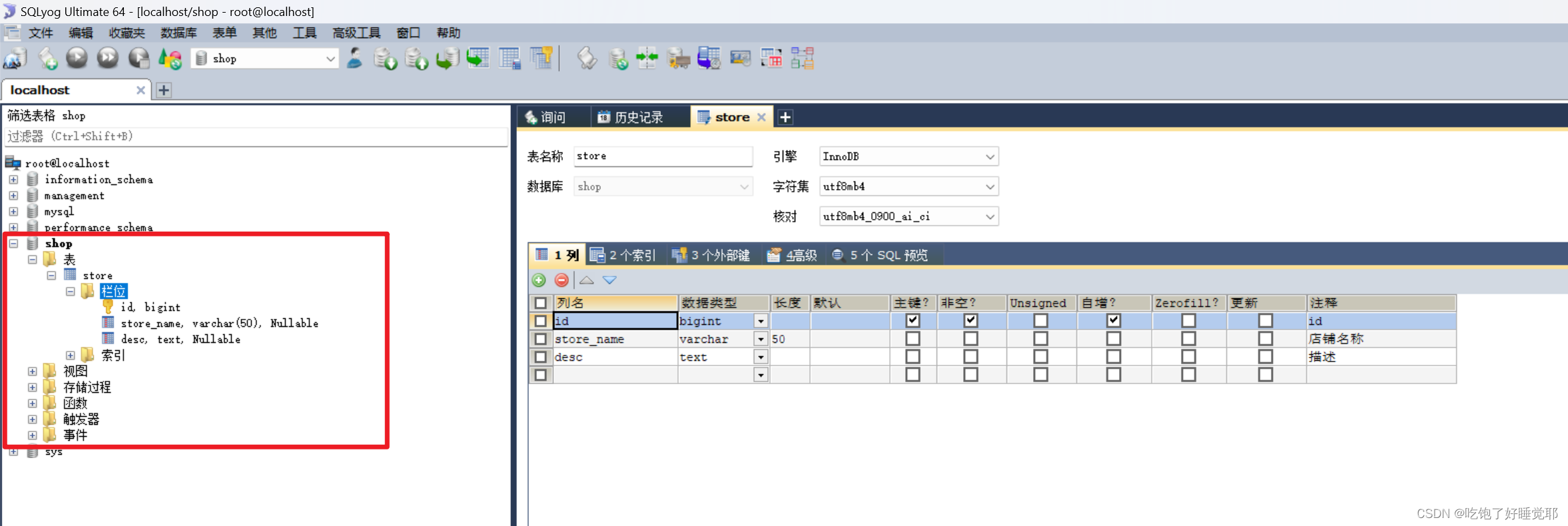The height and width of the screenshot is (526, 1568).
Task: Open data type dropdown for bigint
Action: click(x=761, y=321)
